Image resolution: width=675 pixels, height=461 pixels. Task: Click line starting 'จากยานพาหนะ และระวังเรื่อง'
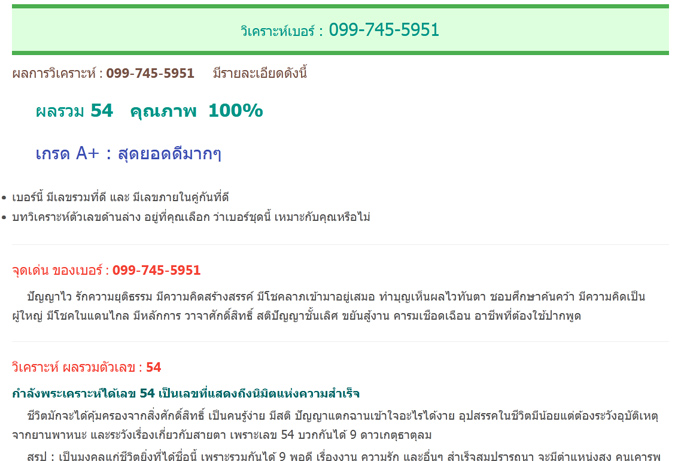click(222, 435)
